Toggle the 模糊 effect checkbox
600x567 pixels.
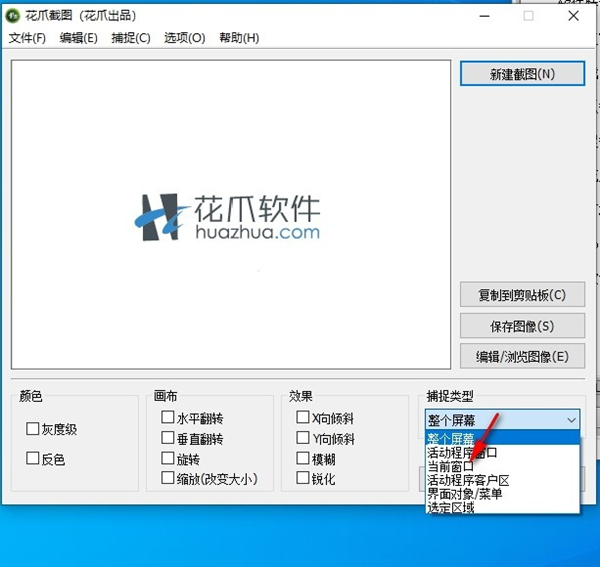click(x=303, y=458)
